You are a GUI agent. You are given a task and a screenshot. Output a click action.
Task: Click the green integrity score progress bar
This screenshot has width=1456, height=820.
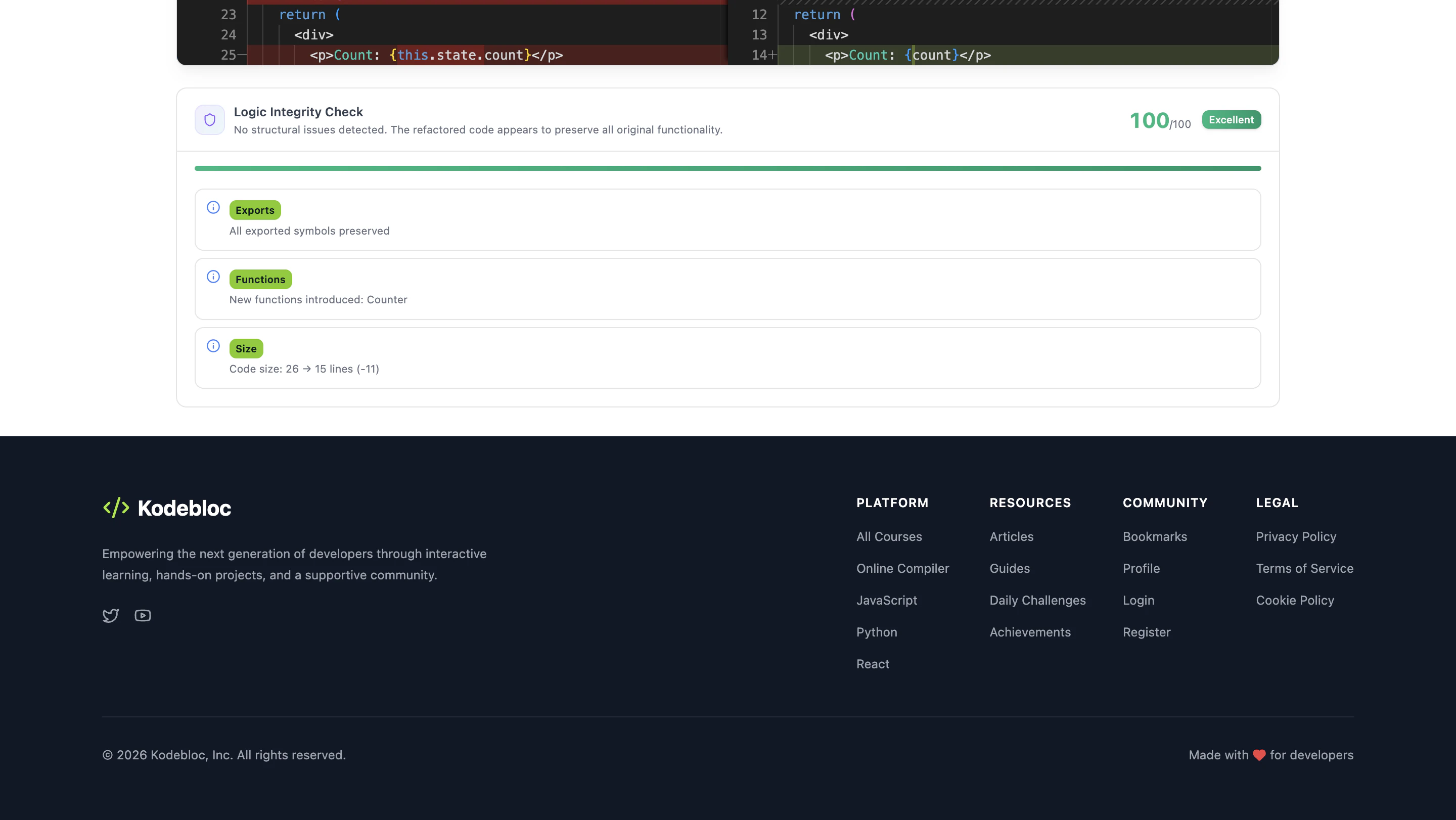coord(727,168)
